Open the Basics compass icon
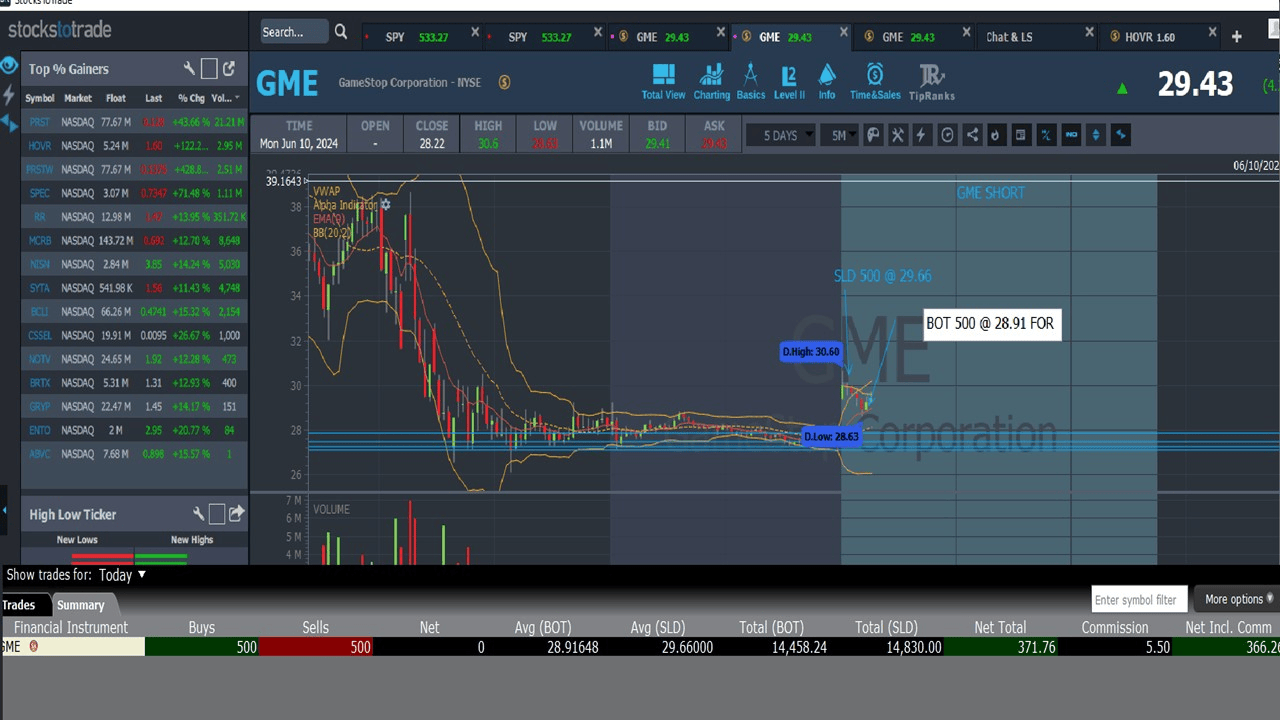 [x=750, y=82]
